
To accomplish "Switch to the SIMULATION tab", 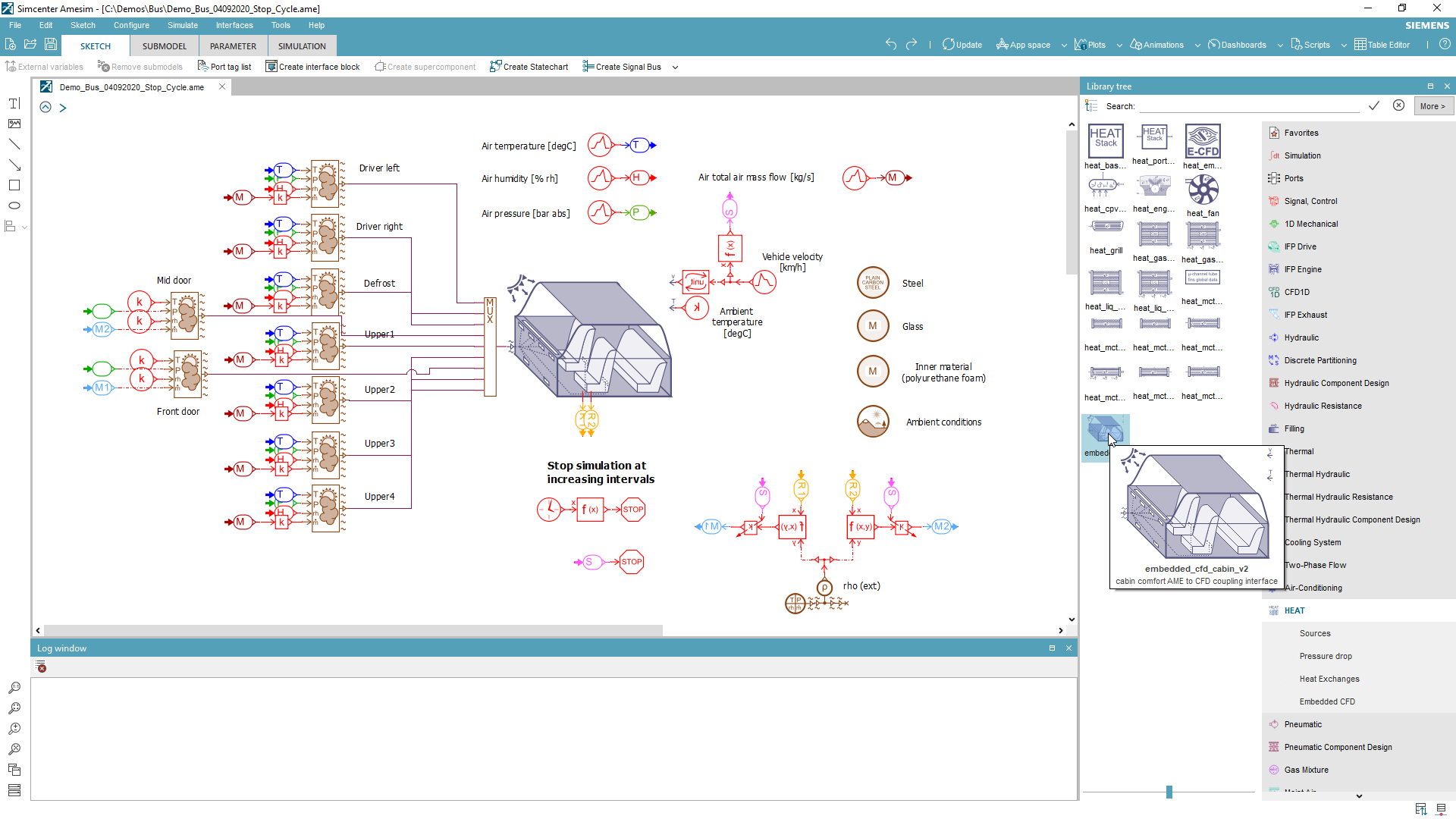I will click(x=301, y=45).
